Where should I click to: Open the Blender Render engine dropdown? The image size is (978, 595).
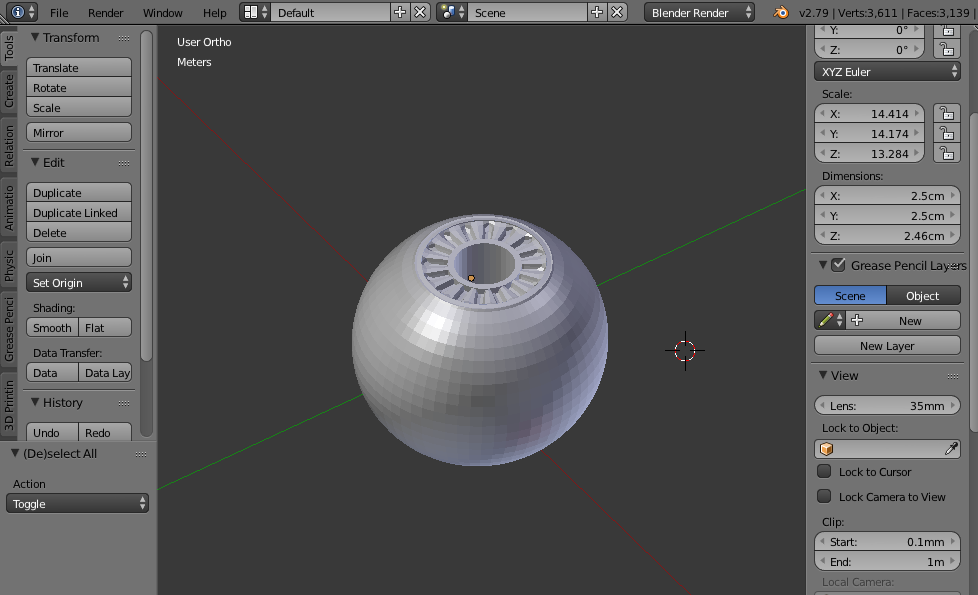point(698,13)
